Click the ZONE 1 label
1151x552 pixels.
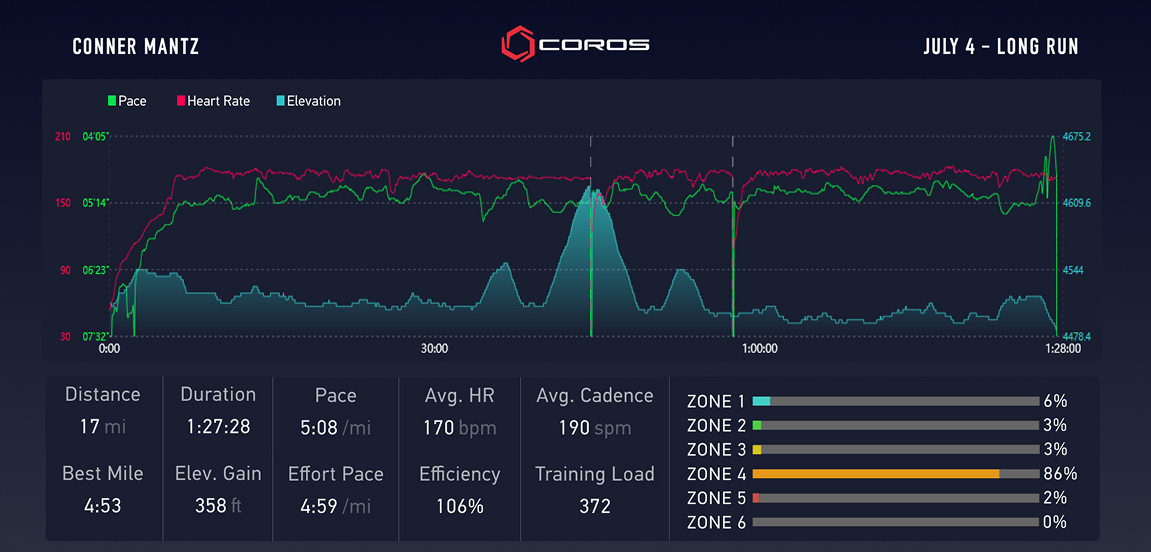pos(716,402)
